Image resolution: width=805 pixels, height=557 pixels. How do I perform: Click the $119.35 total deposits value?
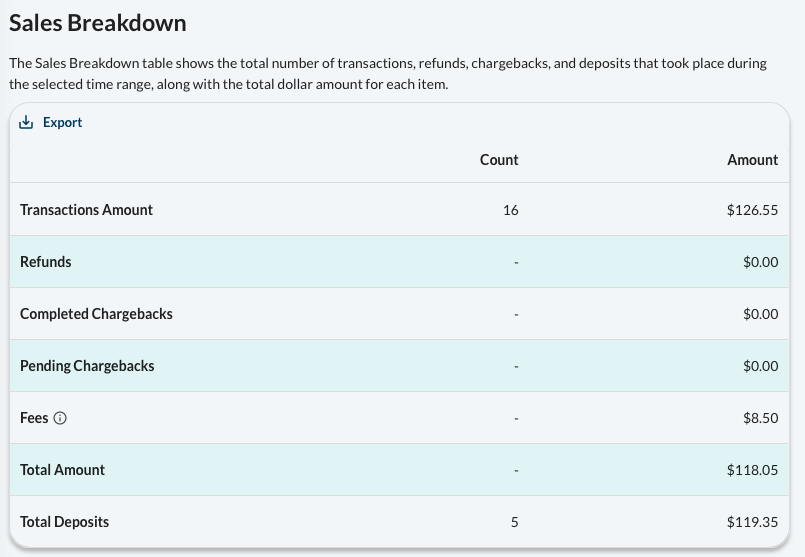[753, 522]
